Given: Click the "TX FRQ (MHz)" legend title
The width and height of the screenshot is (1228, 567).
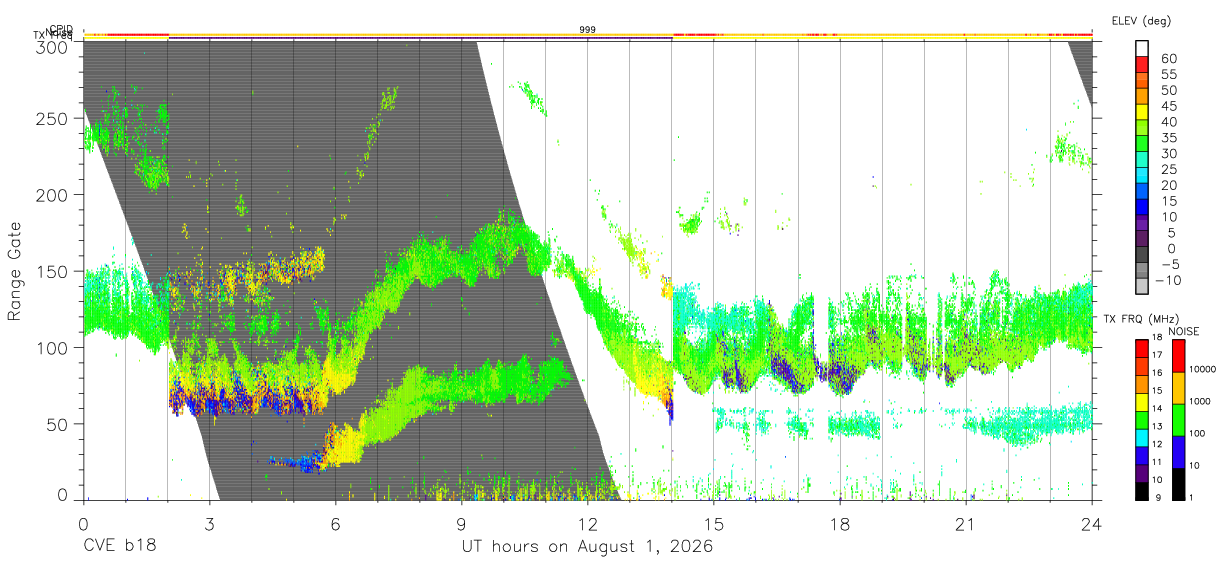Looking at the screenshot, I should pyautogui.click(x=1139, y=319).
